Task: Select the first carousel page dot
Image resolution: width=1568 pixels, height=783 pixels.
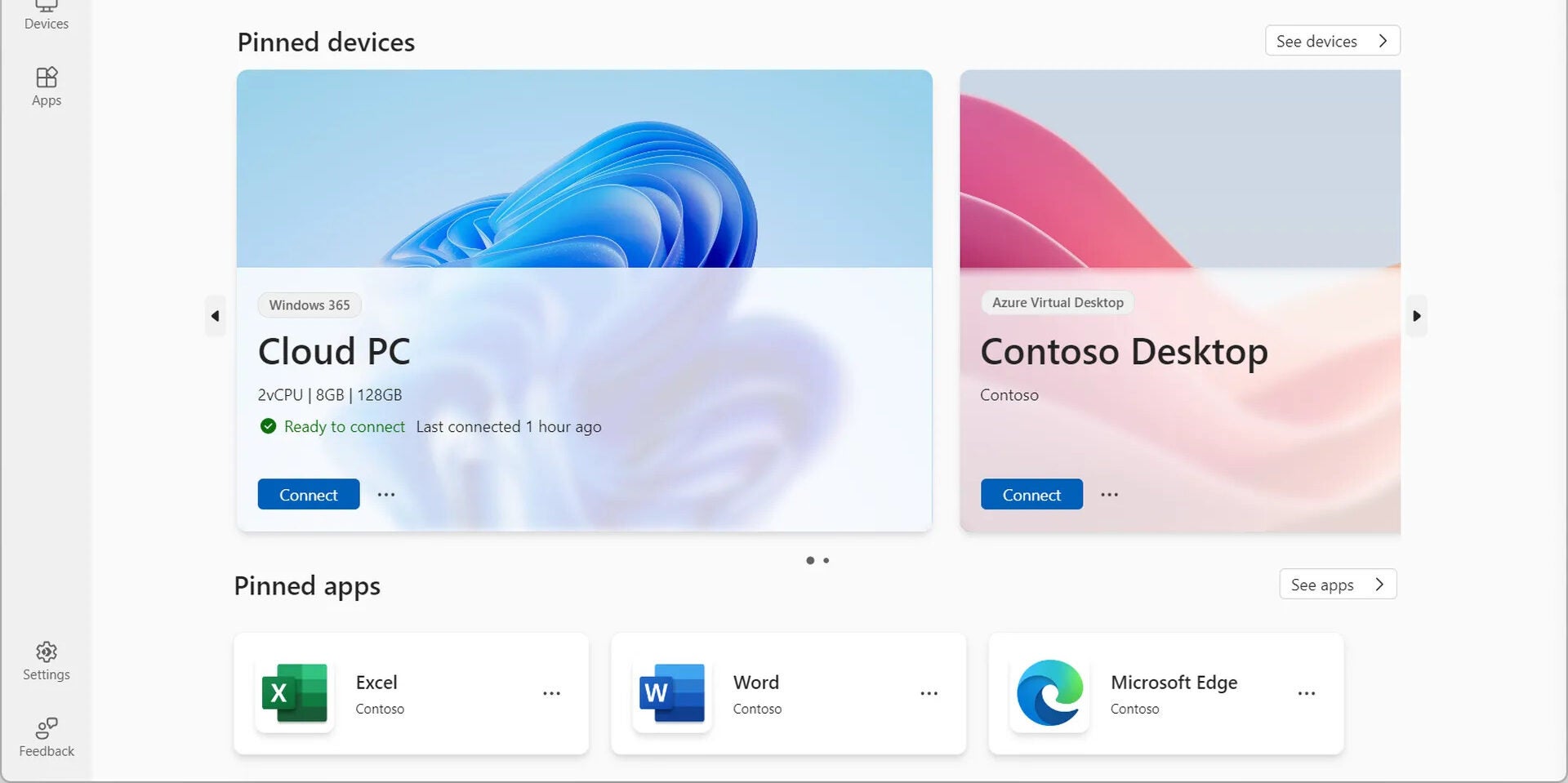Action: (x=810, y=560)
